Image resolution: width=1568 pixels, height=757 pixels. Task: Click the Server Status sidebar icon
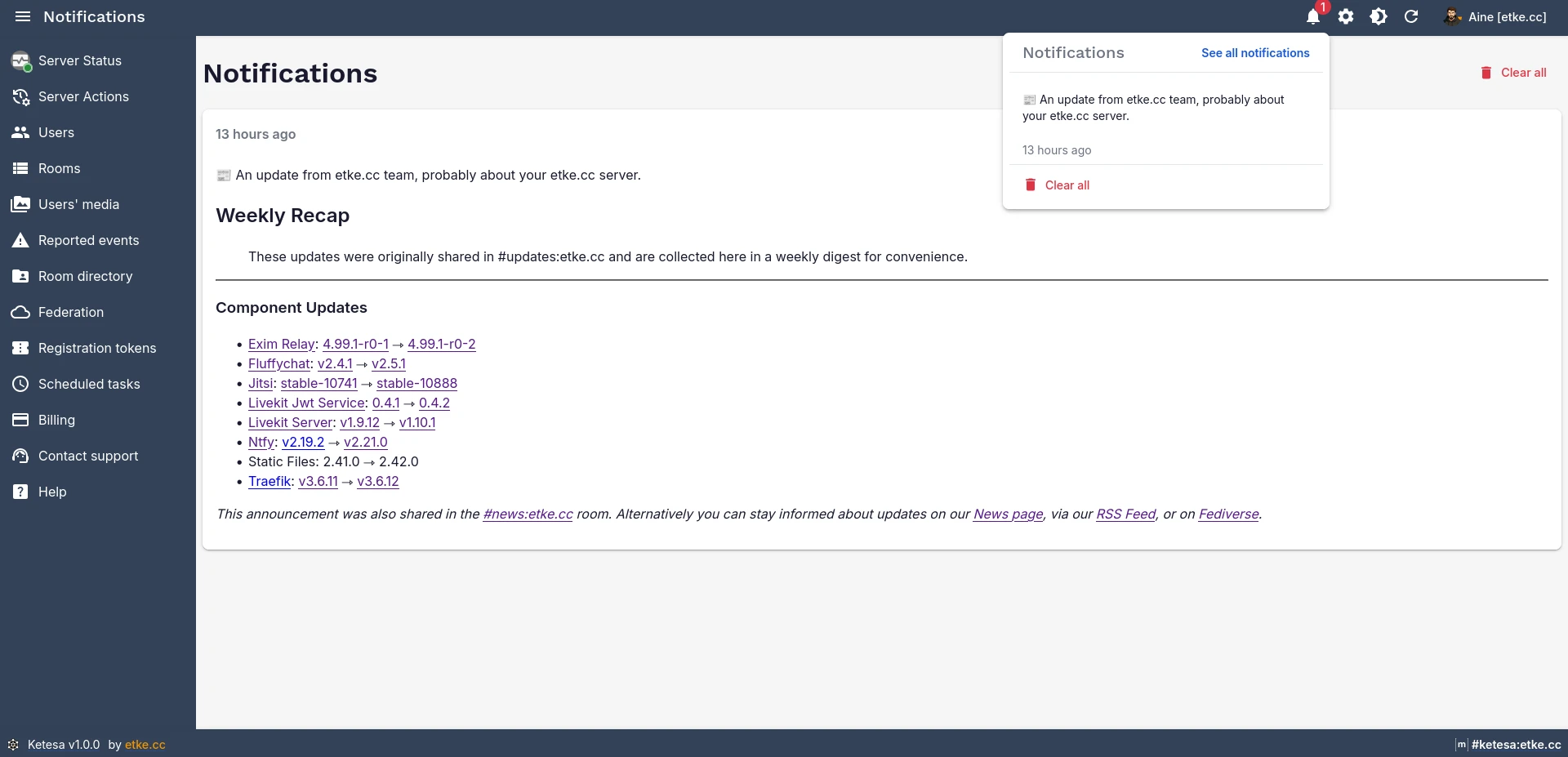tap(20, 60)
